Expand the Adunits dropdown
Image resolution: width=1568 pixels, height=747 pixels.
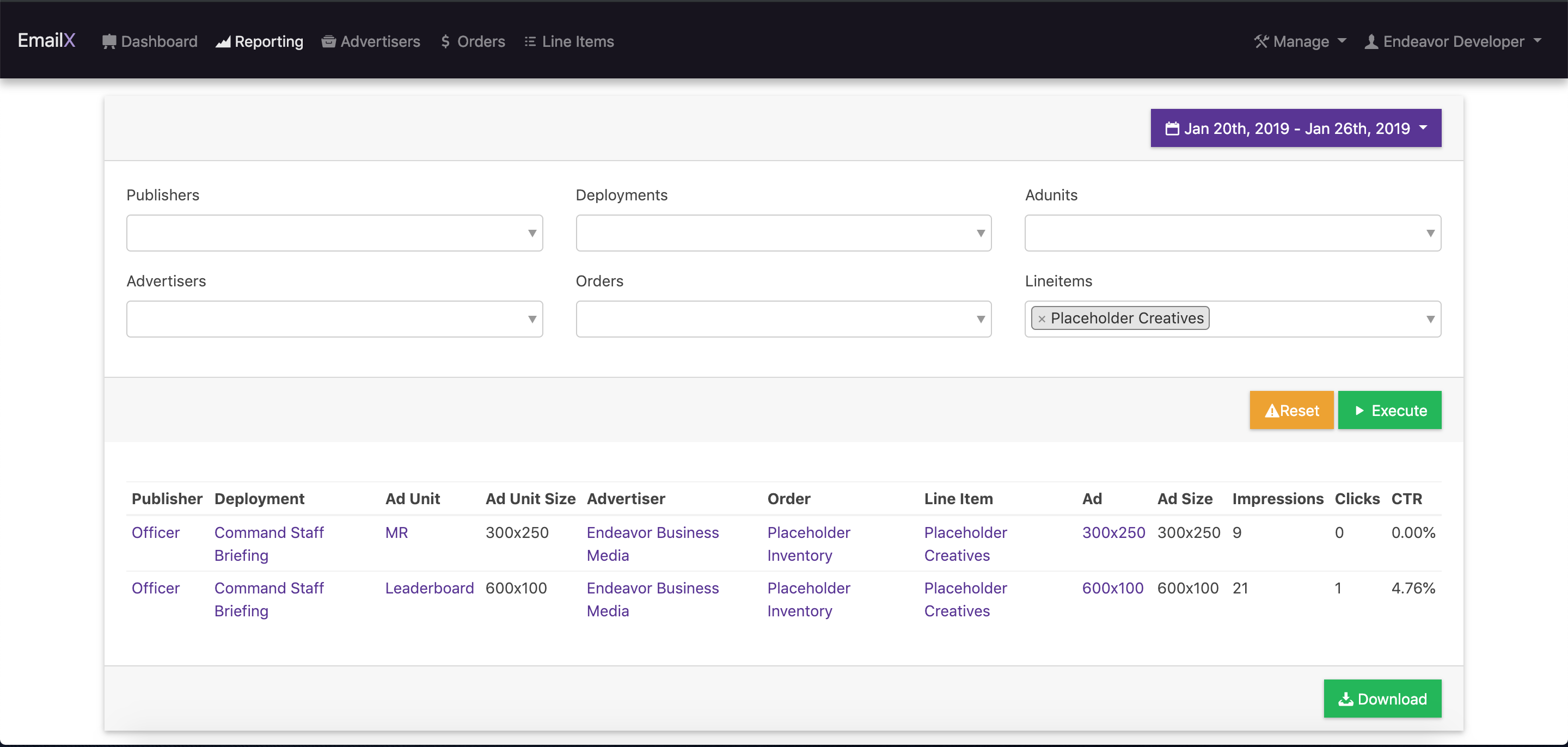click(x=1232, y=233)
